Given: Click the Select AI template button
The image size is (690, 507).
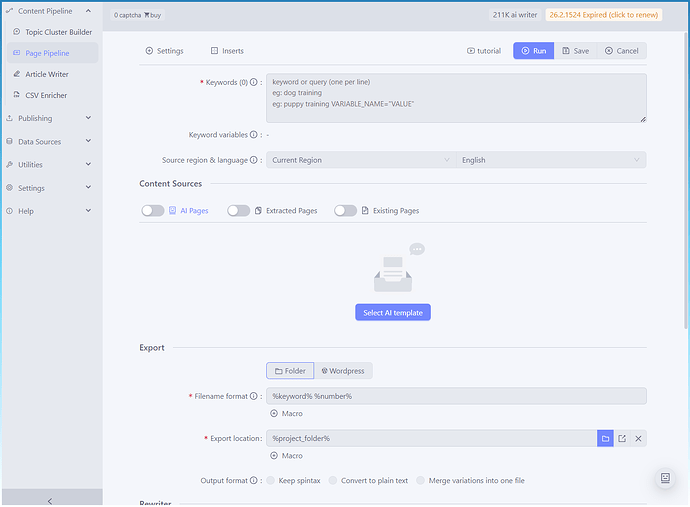Looking at the screenshot, I should 392,313.
